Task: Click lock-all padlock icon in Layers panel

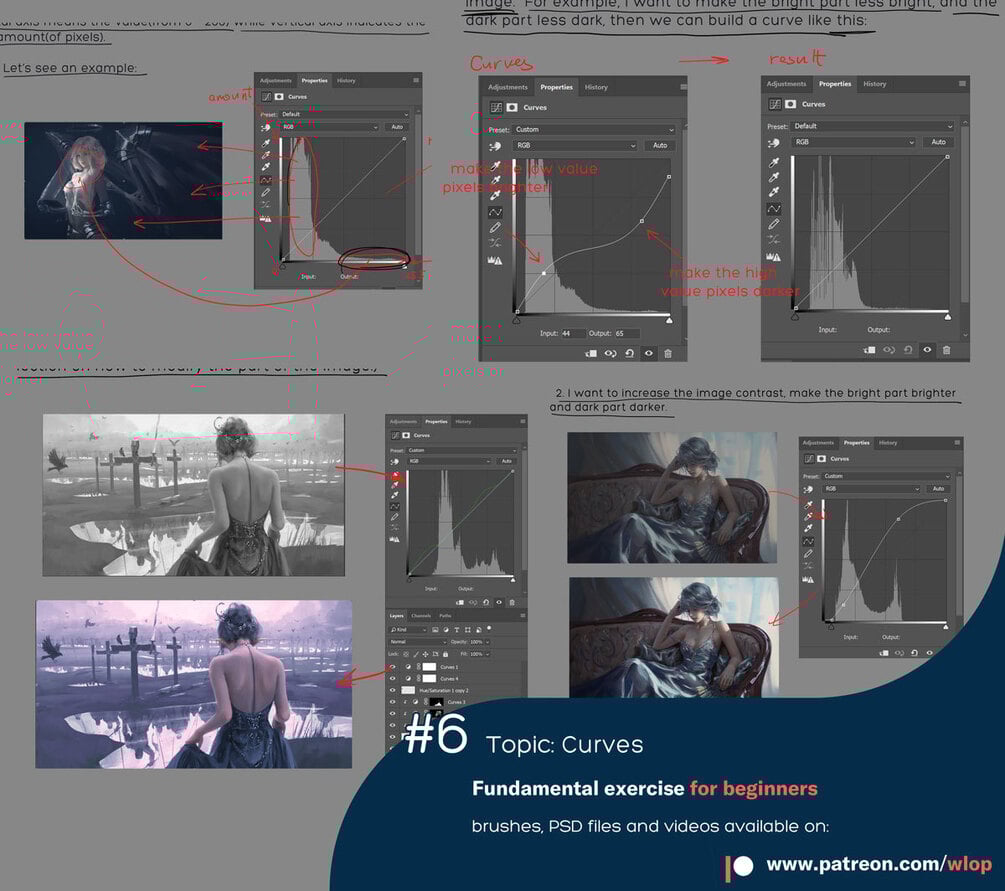Action: (x=445, y=654)
